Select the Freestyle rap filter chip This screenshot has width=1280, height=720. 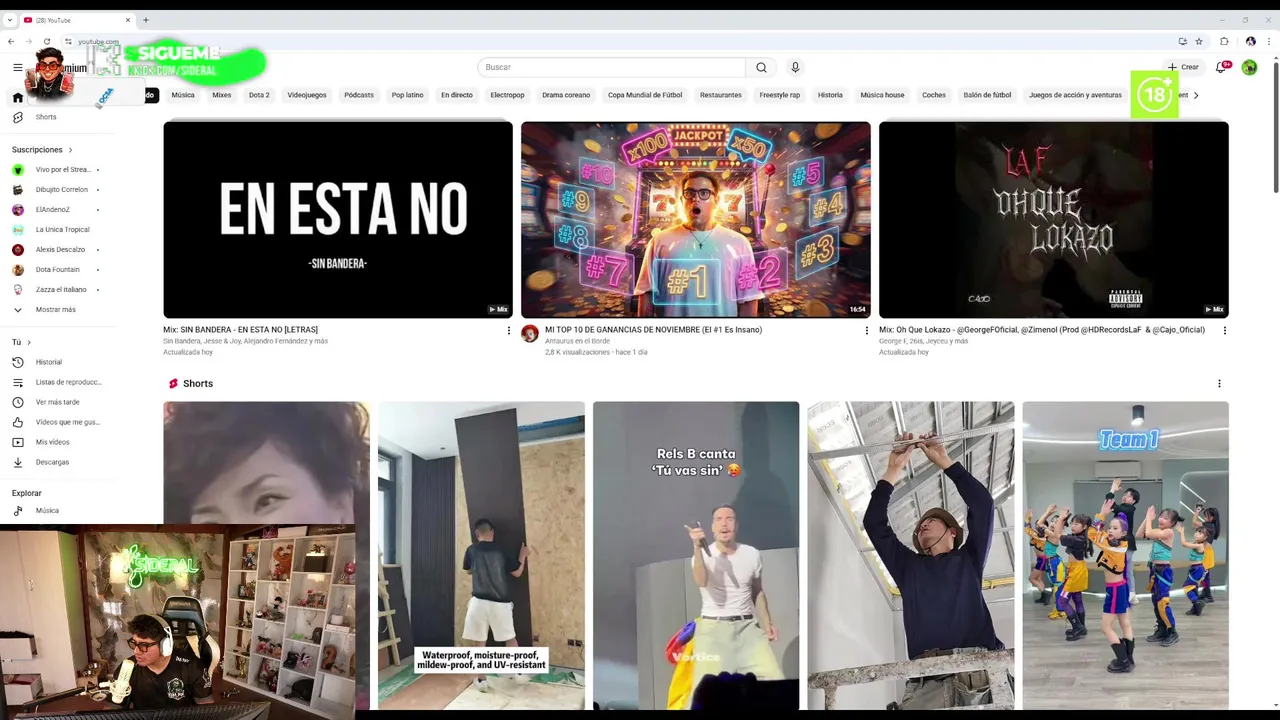click(x=779, y=95)
